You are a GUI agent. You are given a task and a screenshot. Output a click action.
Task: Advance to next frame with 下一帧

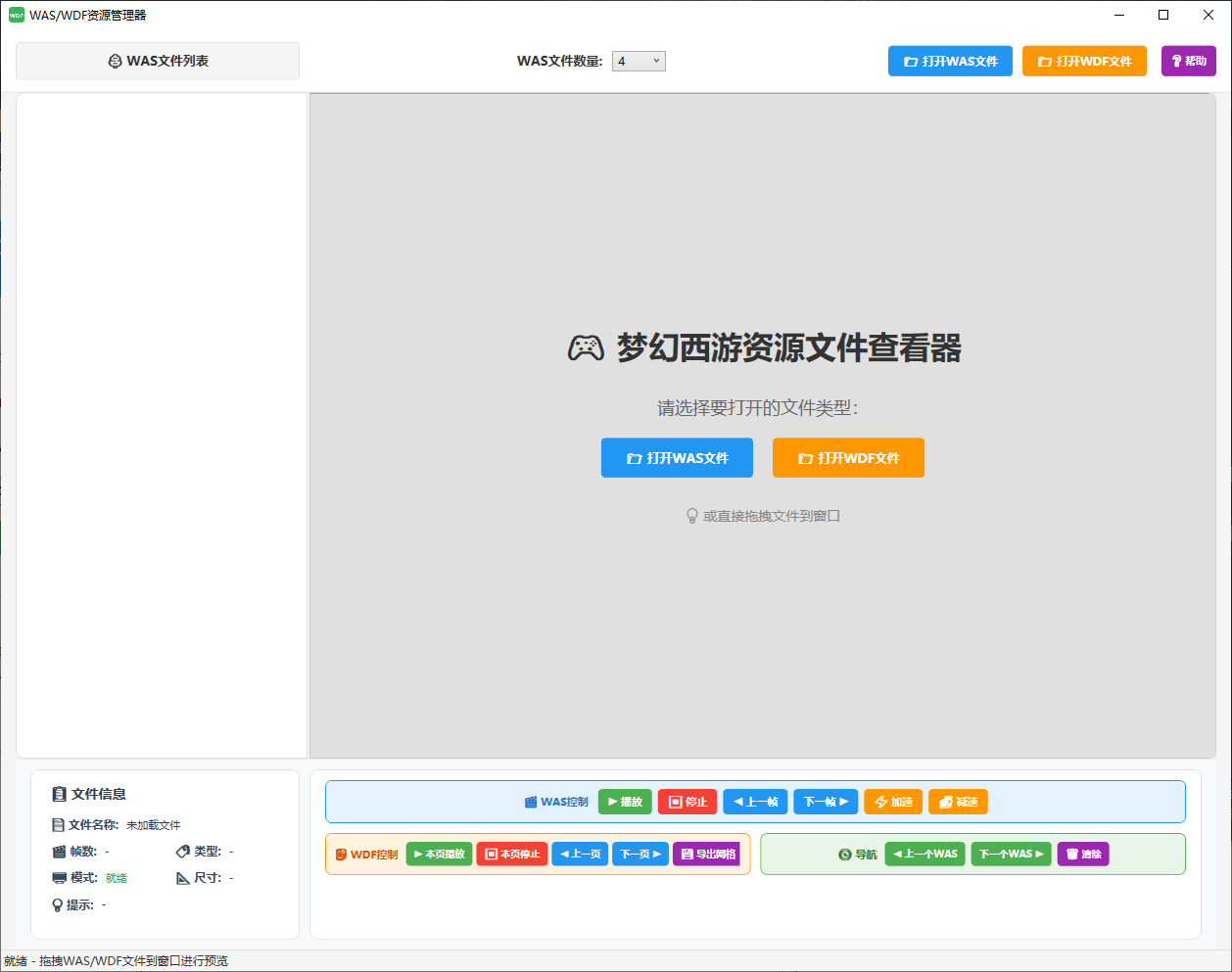click(x=826, y=802)
